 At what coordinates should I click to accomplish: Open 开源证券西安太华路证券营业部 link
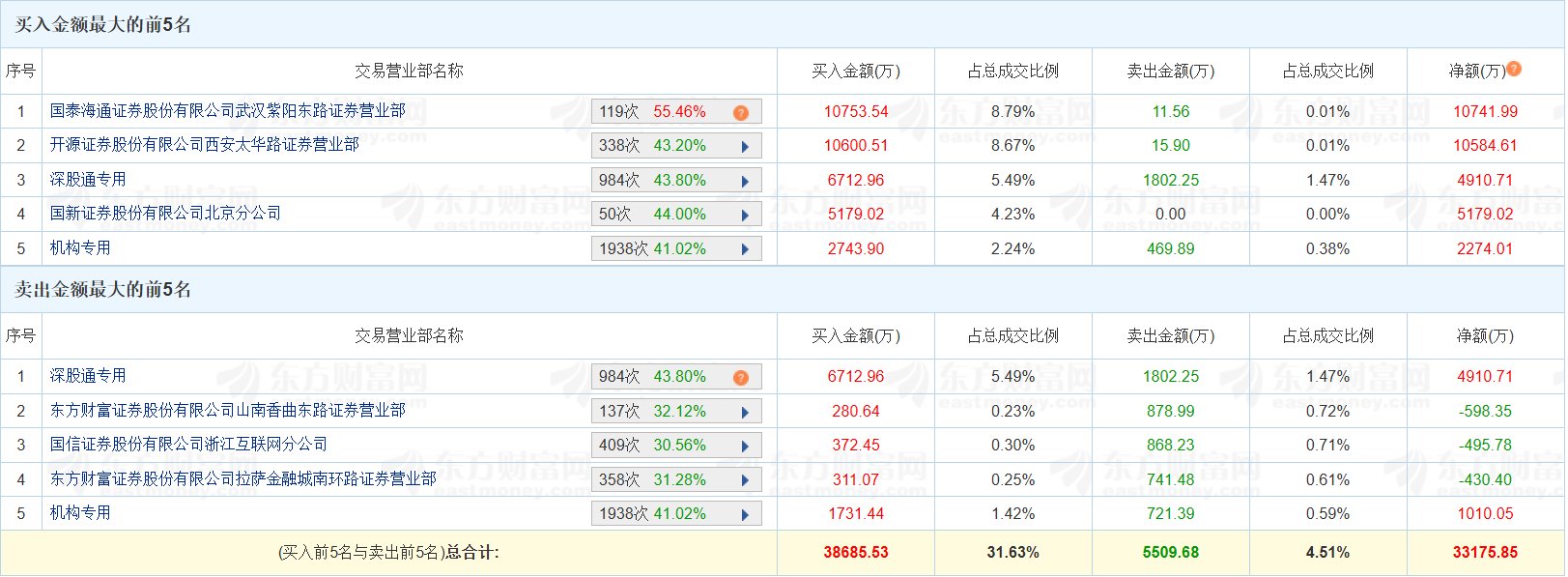pos(205,145)
